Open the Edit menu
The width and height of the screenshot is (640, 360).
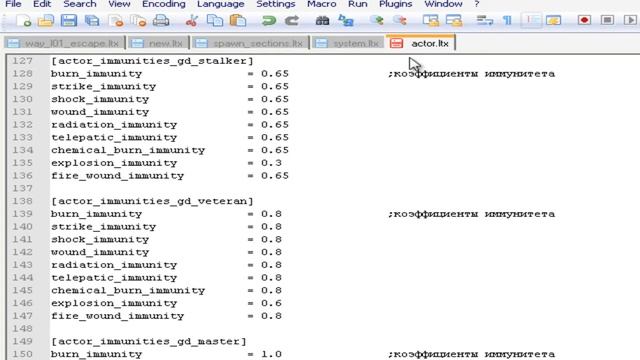pyautogui.click(x=42, y=4)
